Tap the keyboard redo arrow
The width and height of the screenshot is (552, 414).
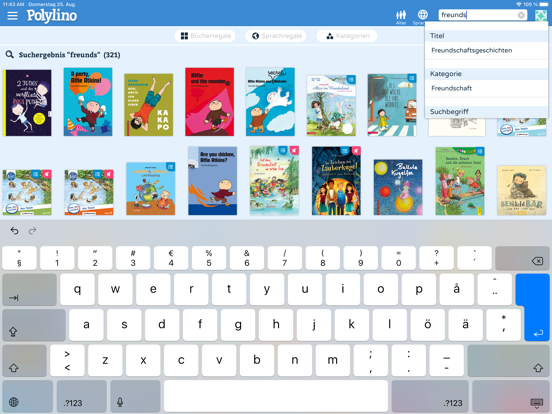(x=32, y=231)
